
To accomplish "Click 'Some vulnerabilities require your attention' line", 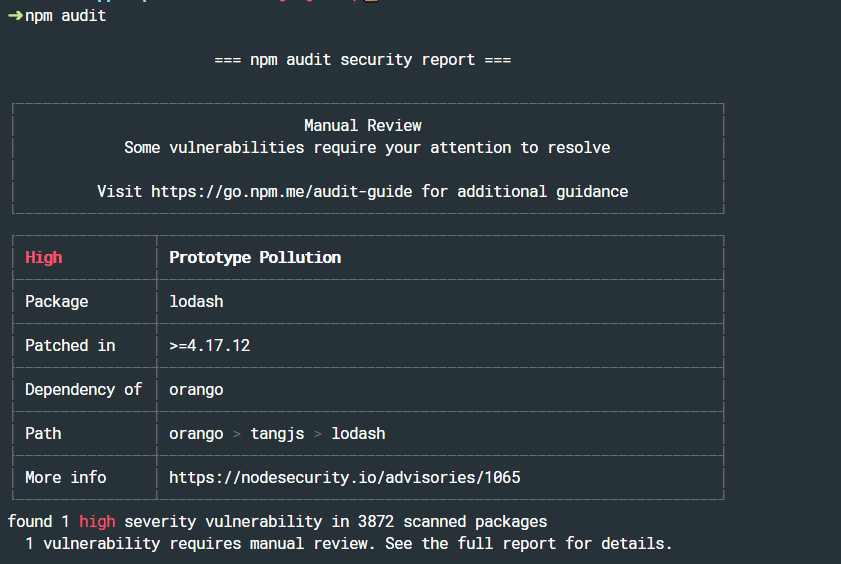I will (x=367, y=147).
